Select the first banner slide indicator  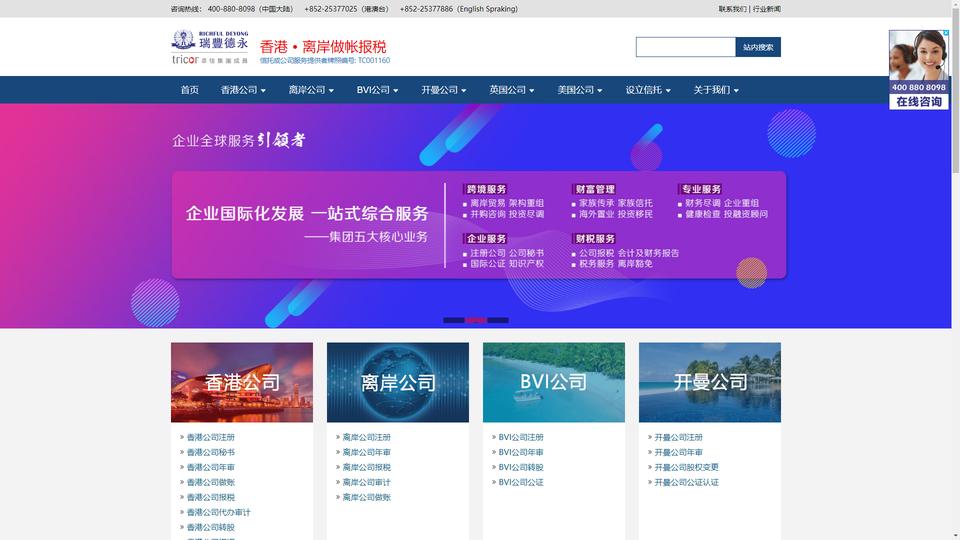click(x=454, y=320)
